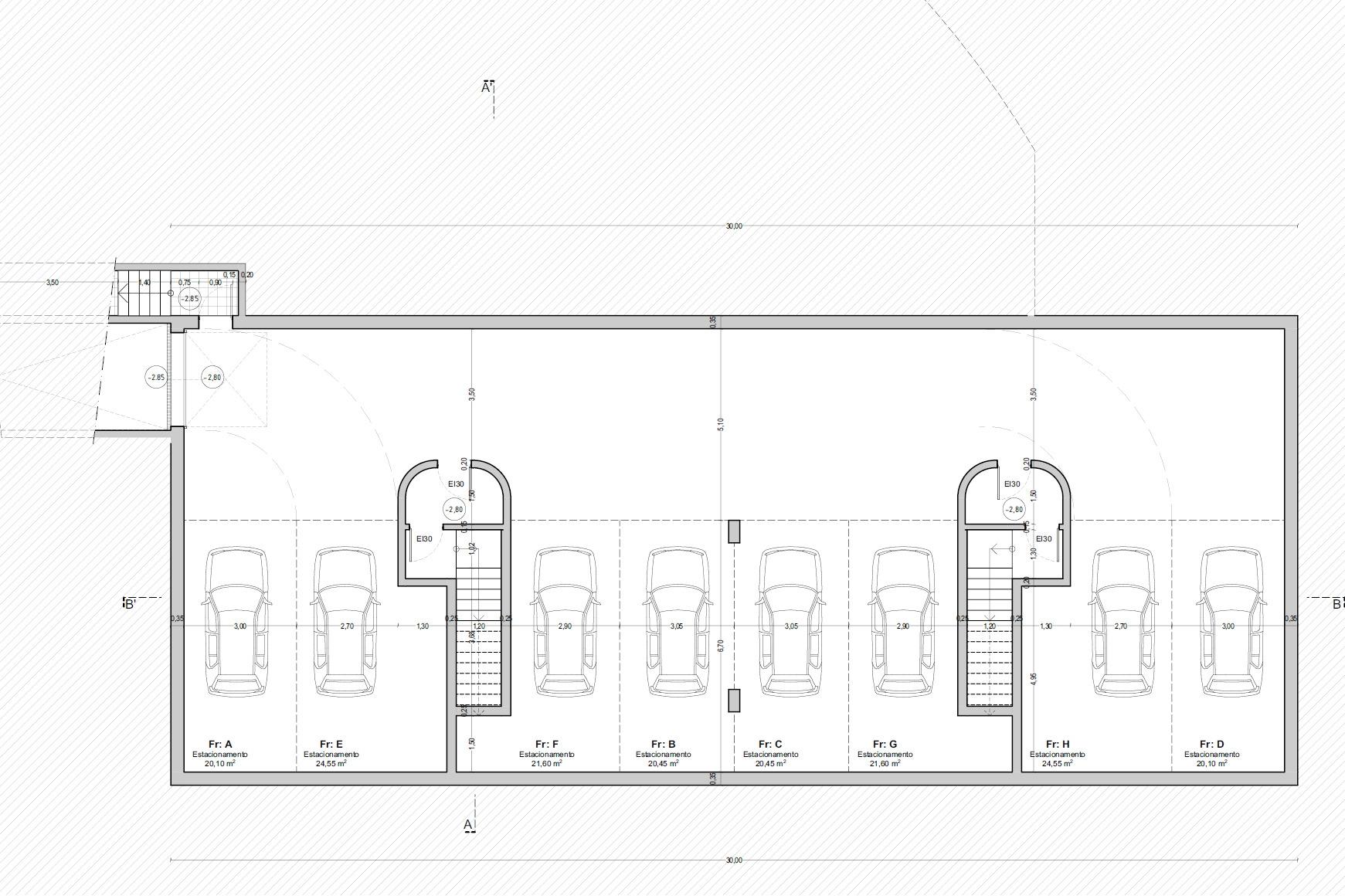Image resolution: width=1345 pixels, height=896 pixels.
Task: Select the 4,95 vertical dimension text
Action: (1034, 679)
